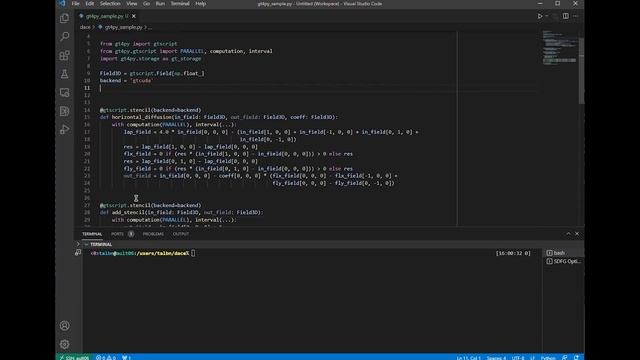The height and width of the screenshot is (360, 640).
Task: Close the gt4py_sample.py editor tab
Action: pyautogui.click(x=134, y=16)
